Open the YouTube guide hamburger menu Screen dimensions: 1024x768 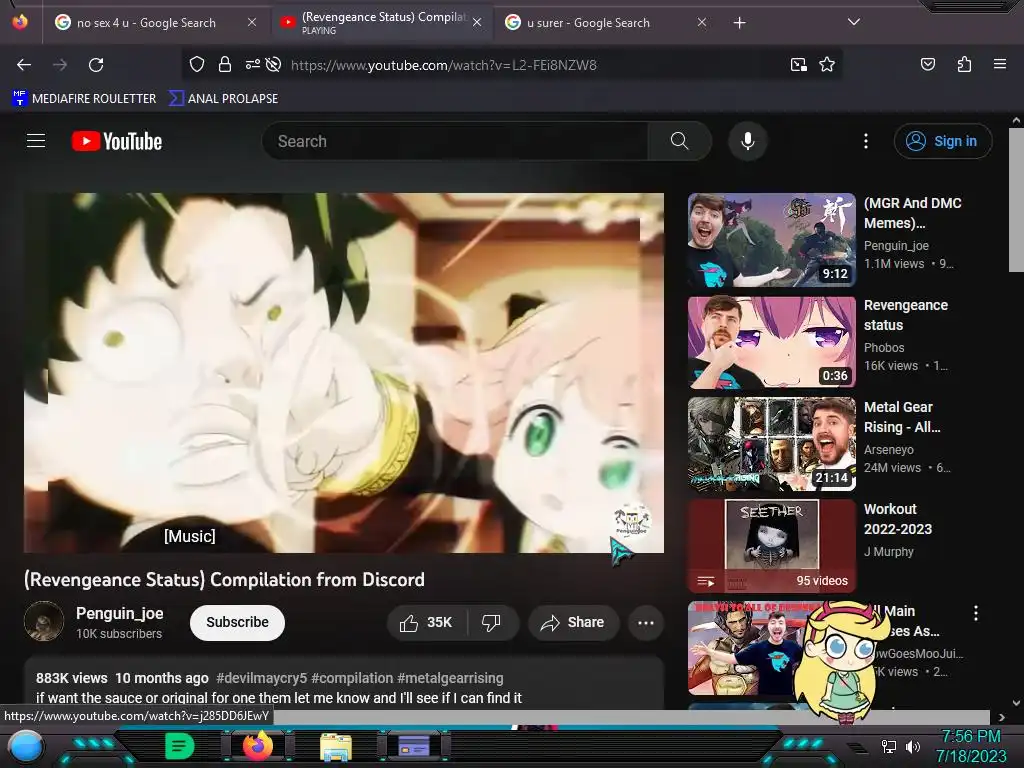[36, 140]
